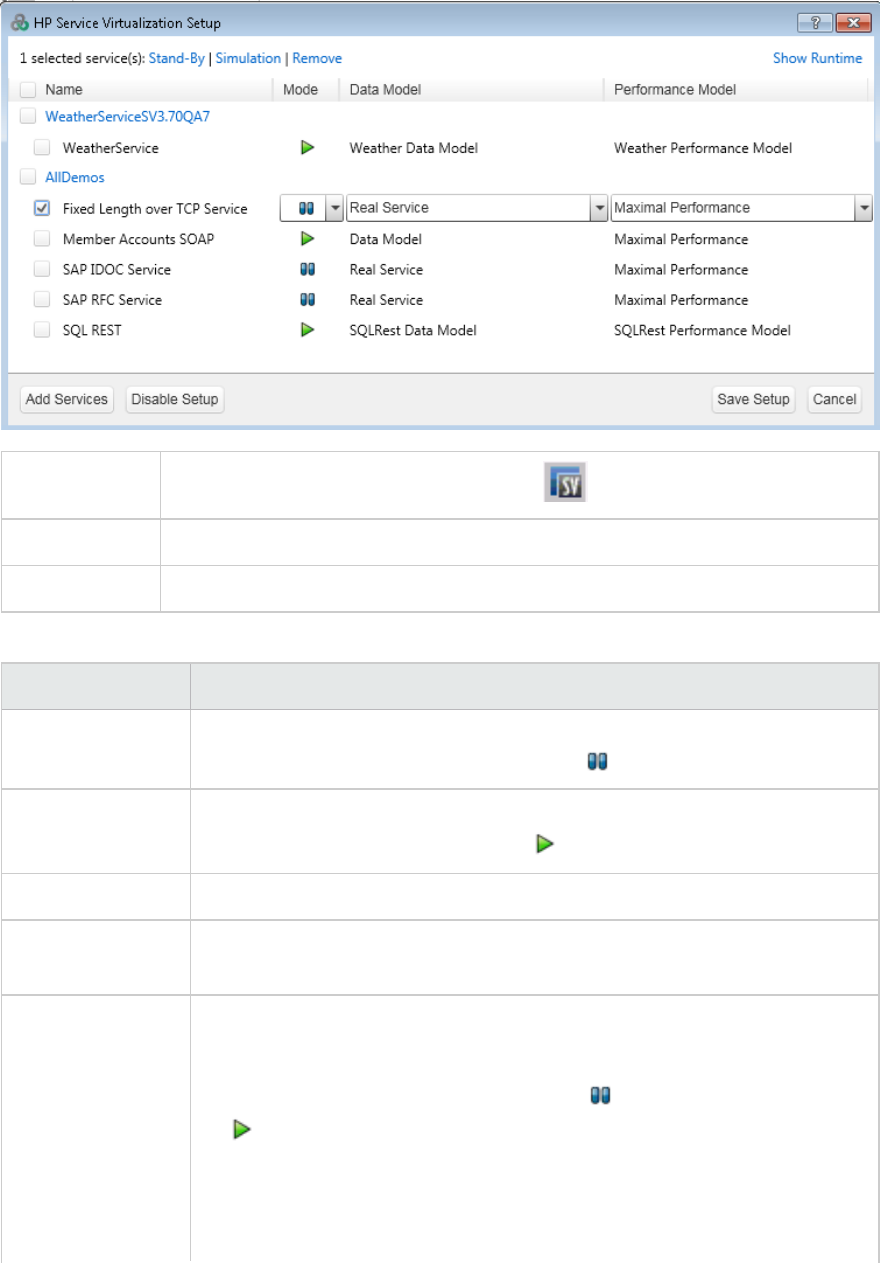Click the SAP IDOC Service name
The width and height of the screenshot is (880, 1263).
[x=116, y=270]
